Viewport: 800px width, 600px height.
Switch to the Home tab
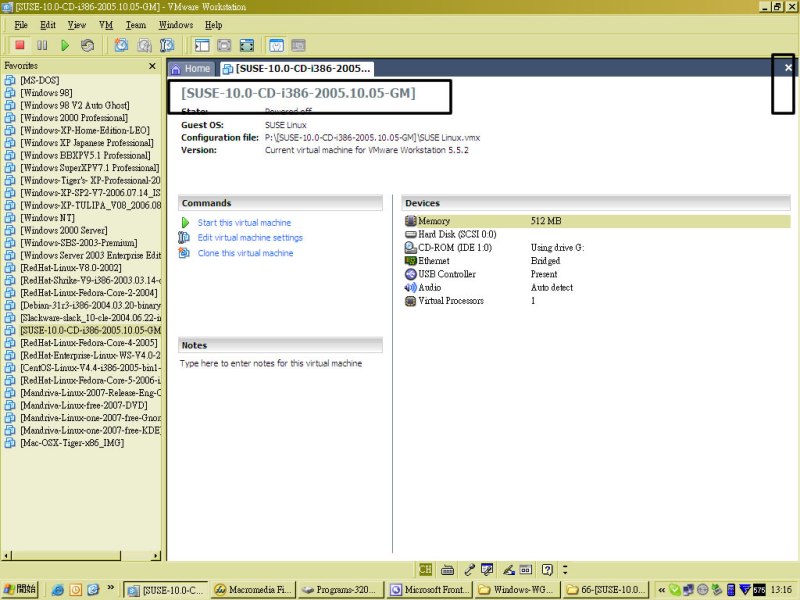[x=191, y=68]
